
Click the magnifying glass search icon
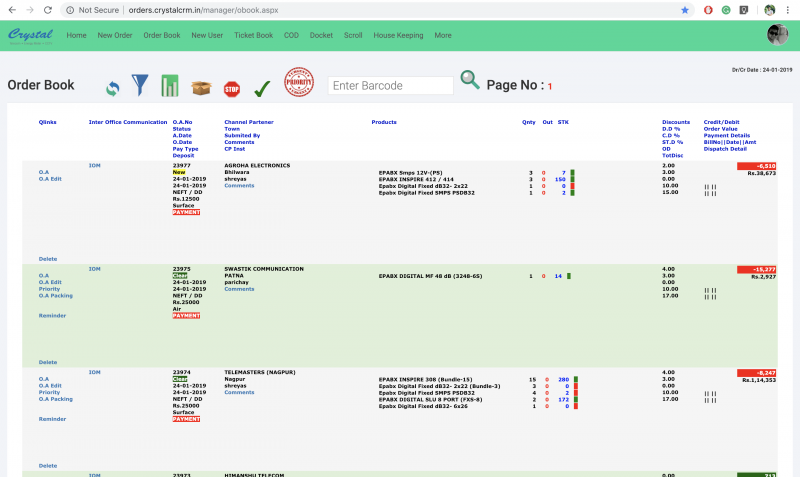pos(469,80)
